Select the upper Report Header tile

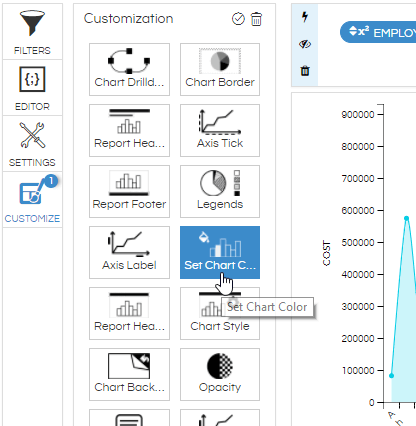[x=129, y=130]
